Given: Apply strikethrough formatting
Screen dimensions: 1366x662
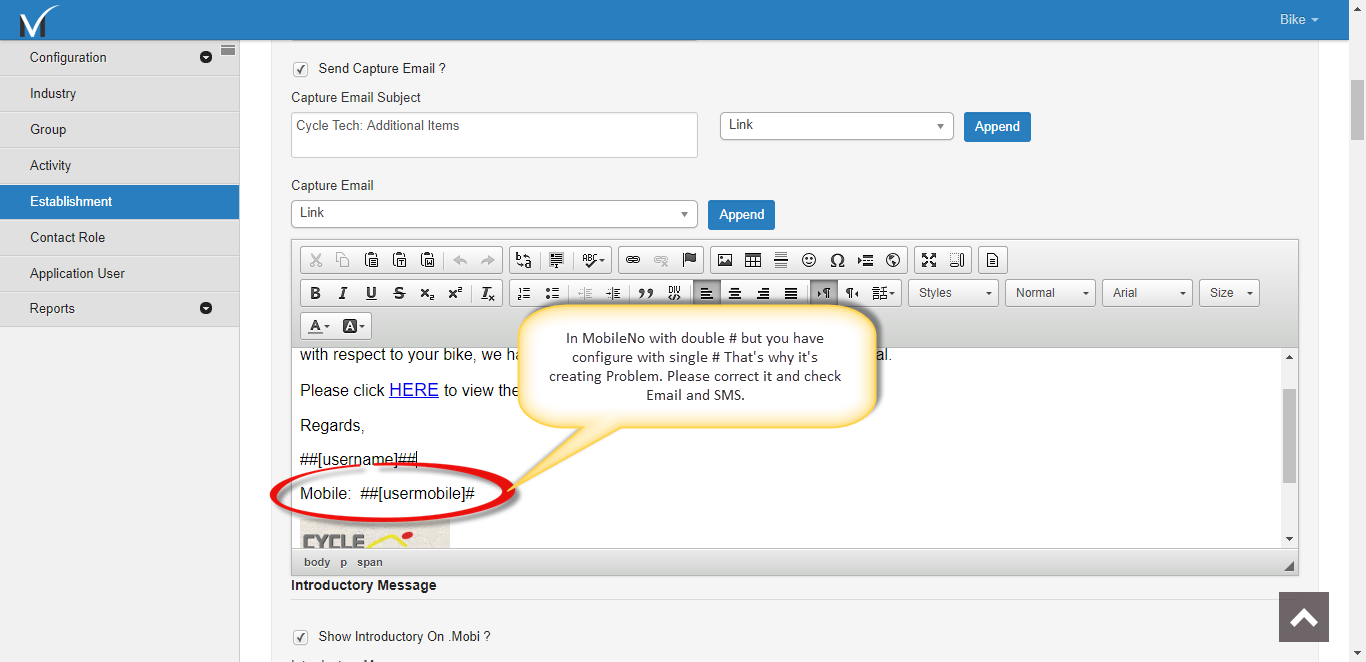Looking at the screenshot, I should click(399, 293).
